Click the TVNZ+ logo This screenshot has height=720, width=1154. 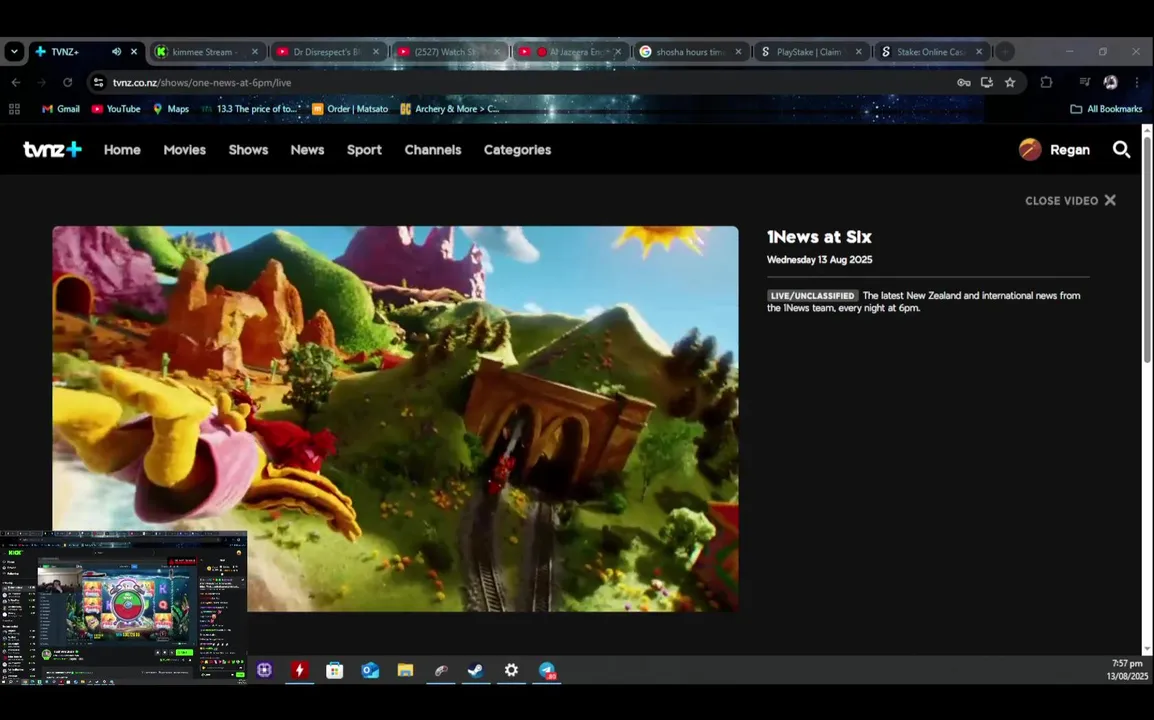pos(52,149)
